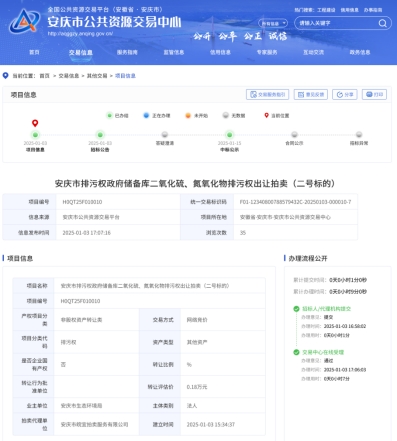
Task: Click the search magnifier icon
Action: [x=382, y=23]
